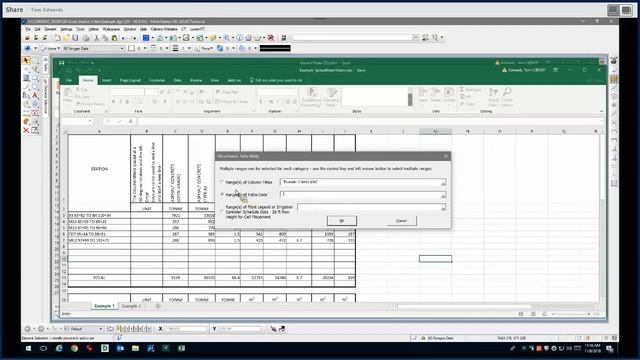Click the taskbar clock
The height and width of the screenshot is (360, 640).
(x=593, y=348)
